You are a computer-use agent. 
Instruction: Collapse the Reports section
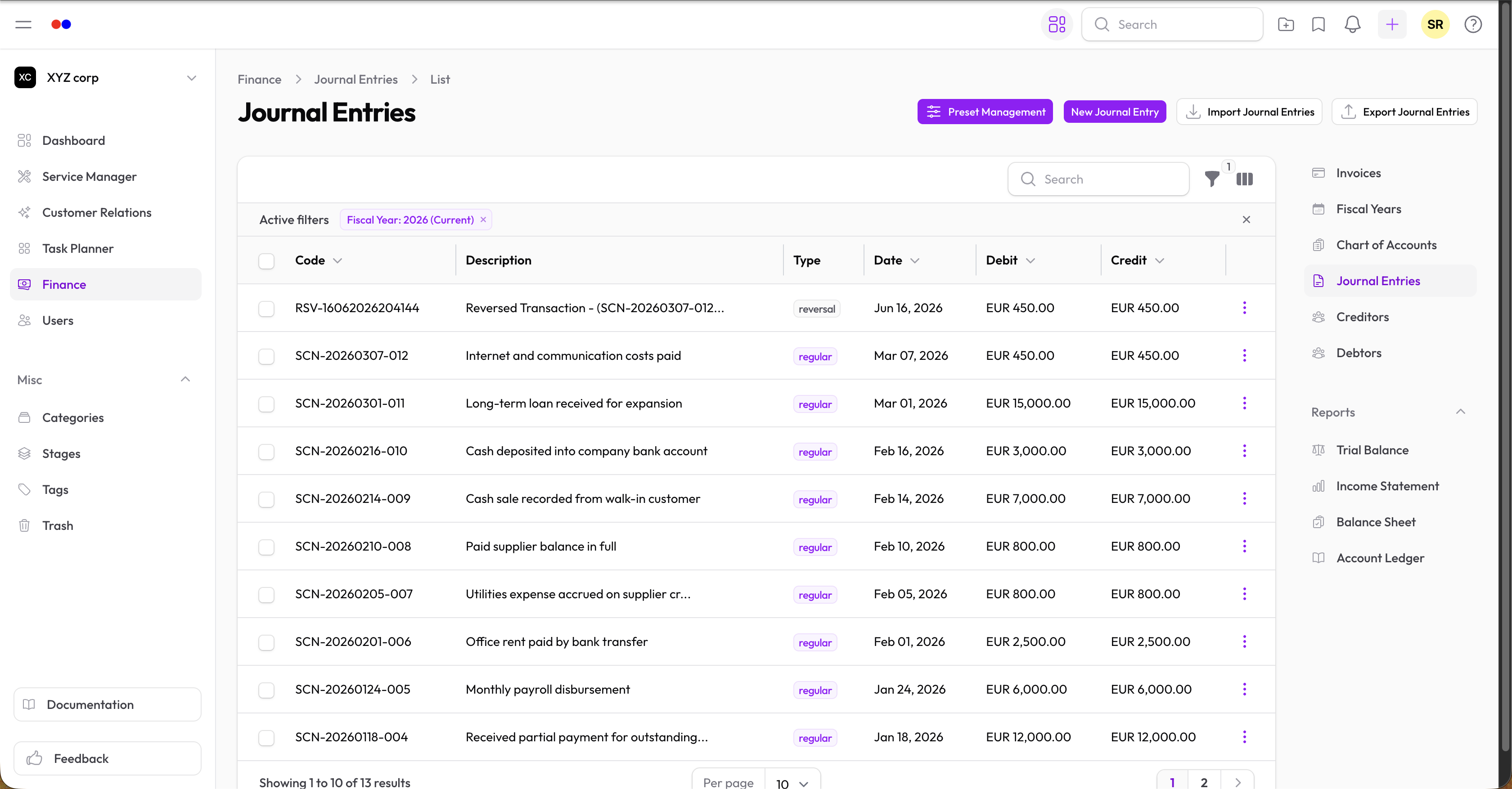(1460, 412)
